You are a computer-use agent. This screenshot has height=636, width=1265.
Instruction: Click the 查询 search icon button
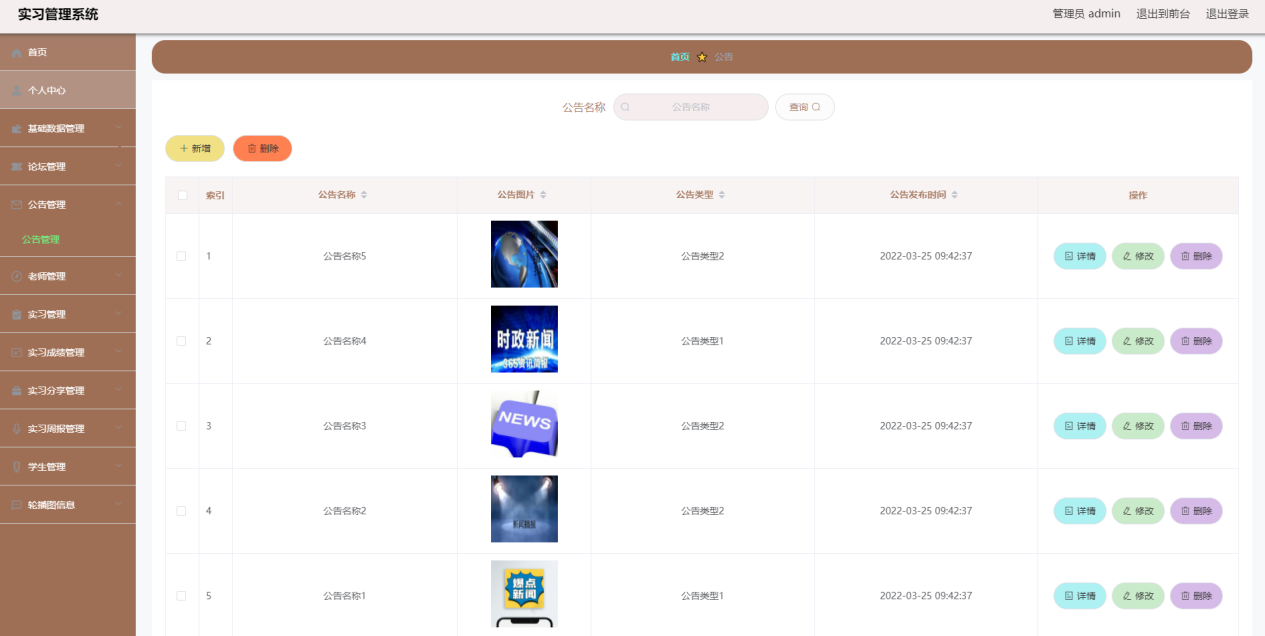[x=804, y=106]
